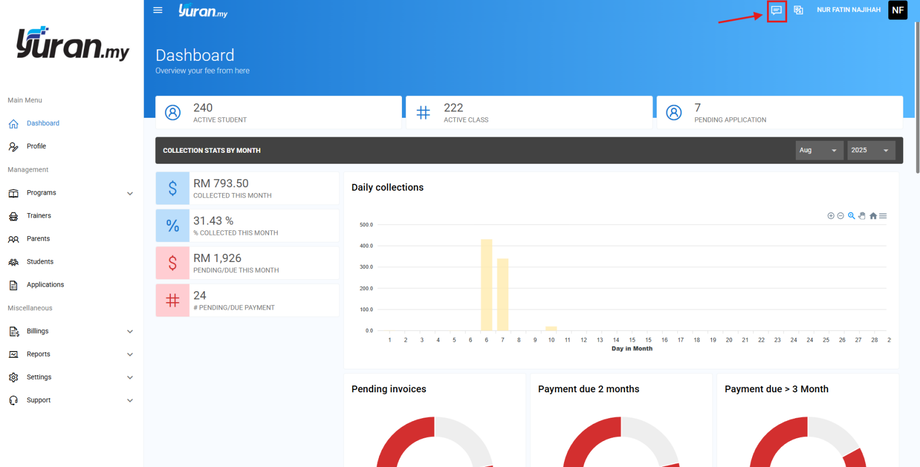Click the page vertical scrollbar
Screen dimensions: 920x467
tap(917, 94)
